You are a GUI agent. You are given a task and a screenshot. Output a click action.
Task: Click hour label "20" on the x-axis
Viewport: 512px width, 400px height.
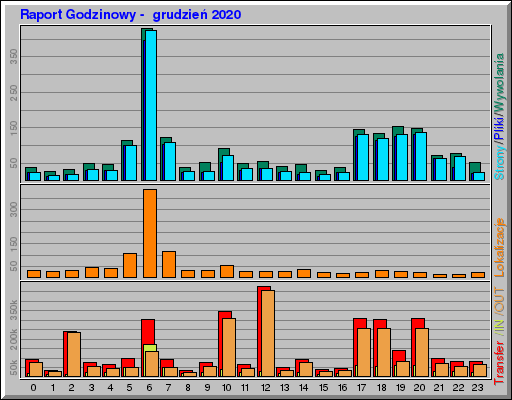coord(419,388)
